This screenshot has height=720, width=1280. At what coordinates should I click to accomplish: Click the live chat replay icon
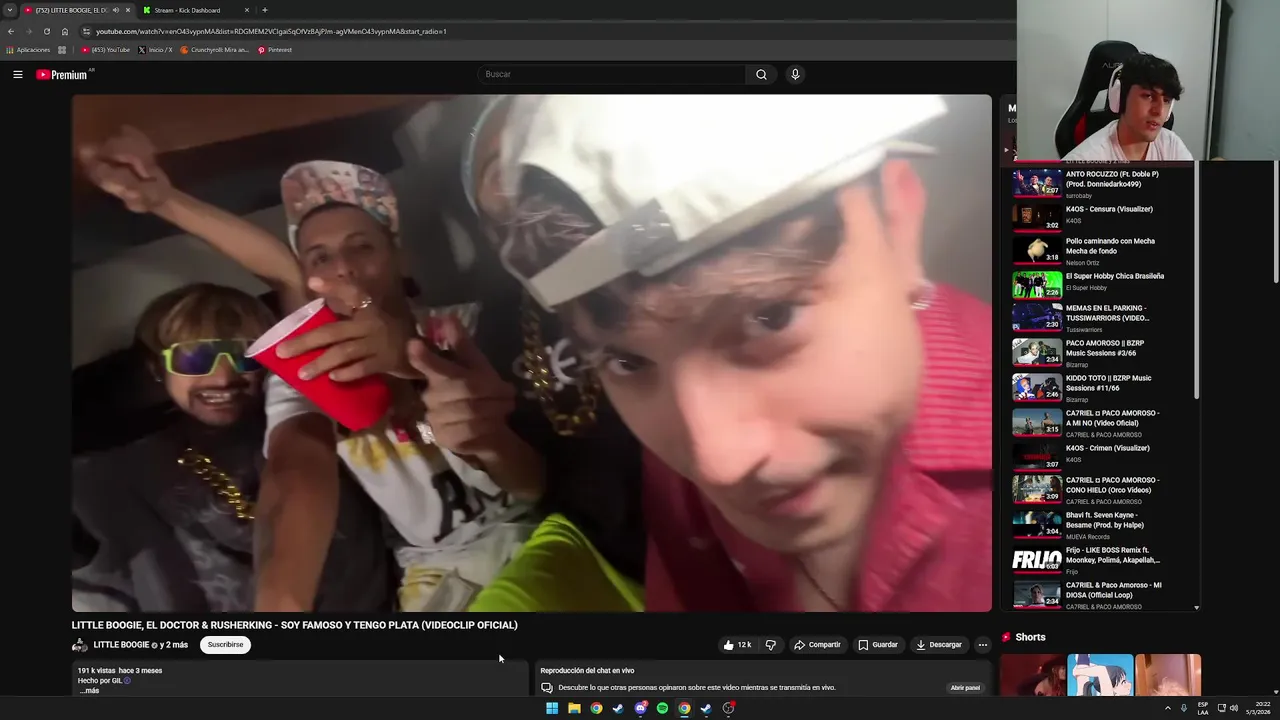click(547, 688)
